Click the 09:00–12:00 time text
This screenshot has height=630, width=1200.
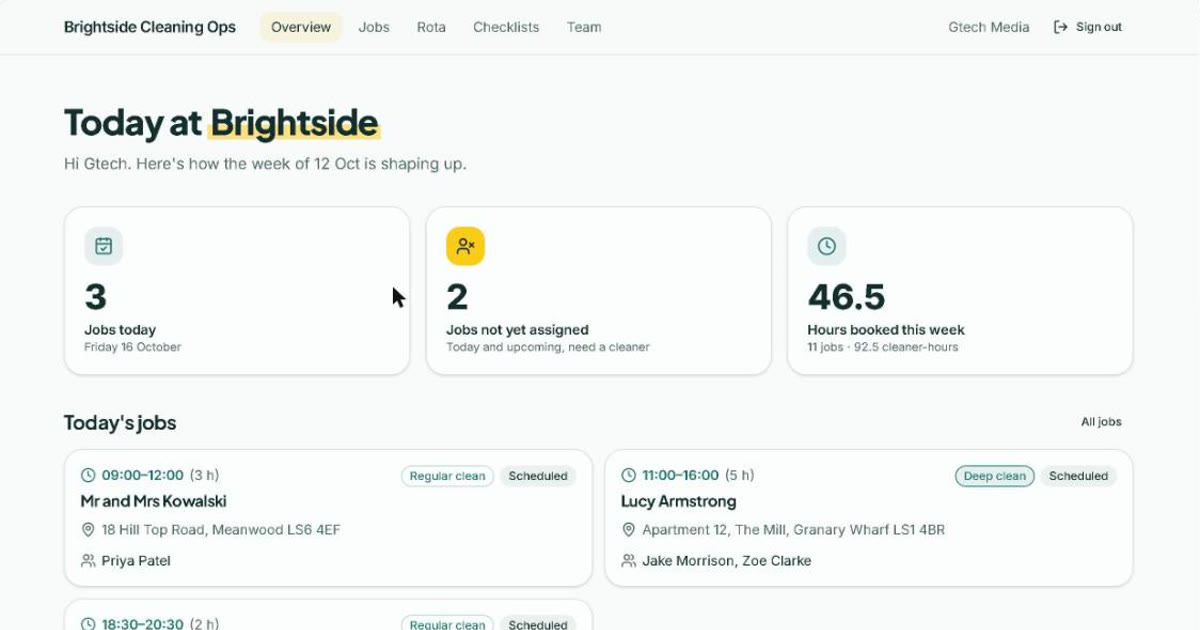coord(143,476)
